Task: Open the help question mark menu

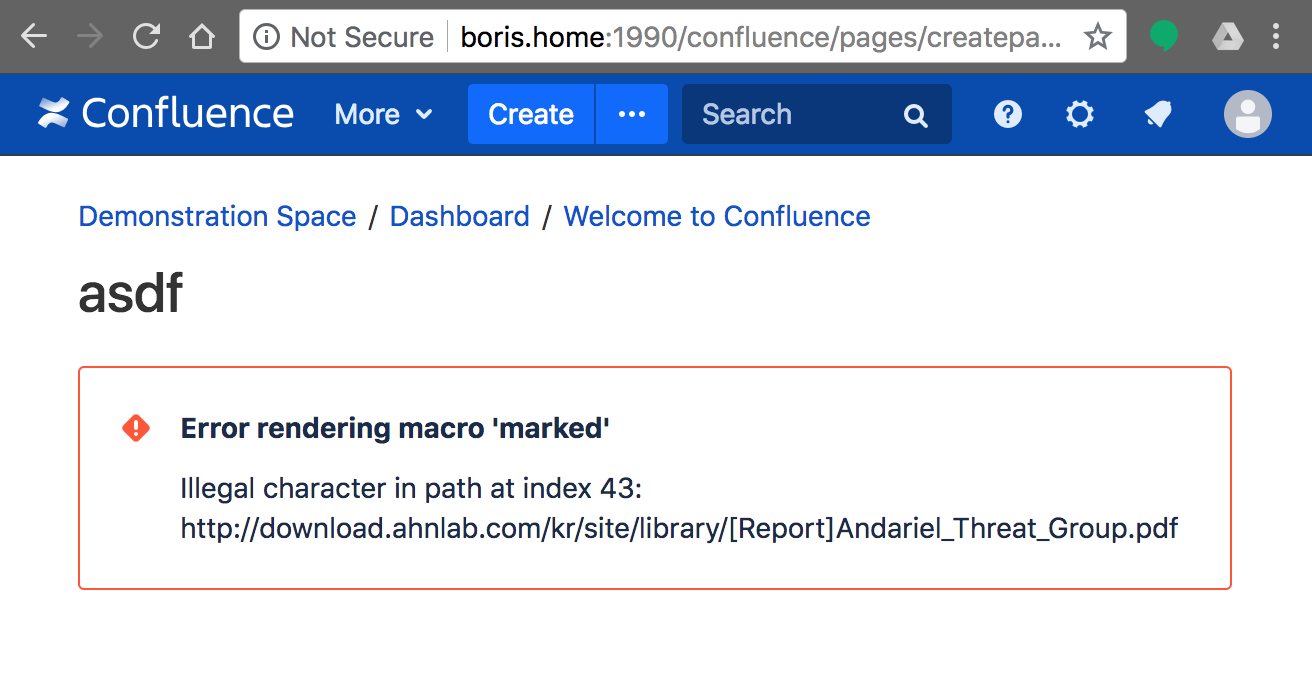Action: tap(1007, 114)
